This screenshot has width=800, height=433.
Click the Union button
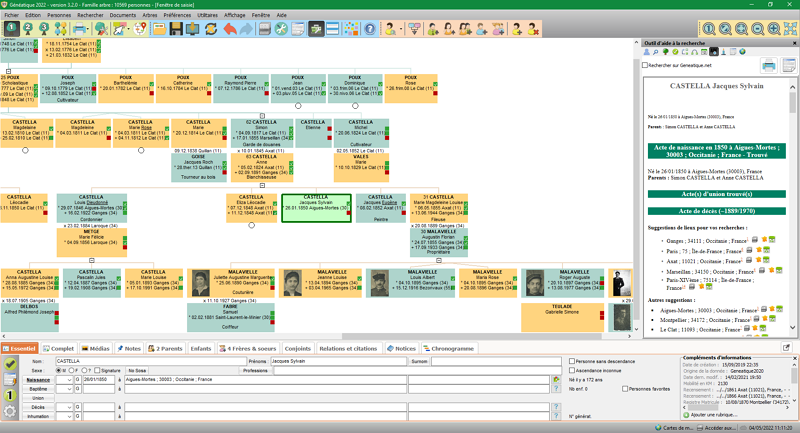tap(38, 398)
